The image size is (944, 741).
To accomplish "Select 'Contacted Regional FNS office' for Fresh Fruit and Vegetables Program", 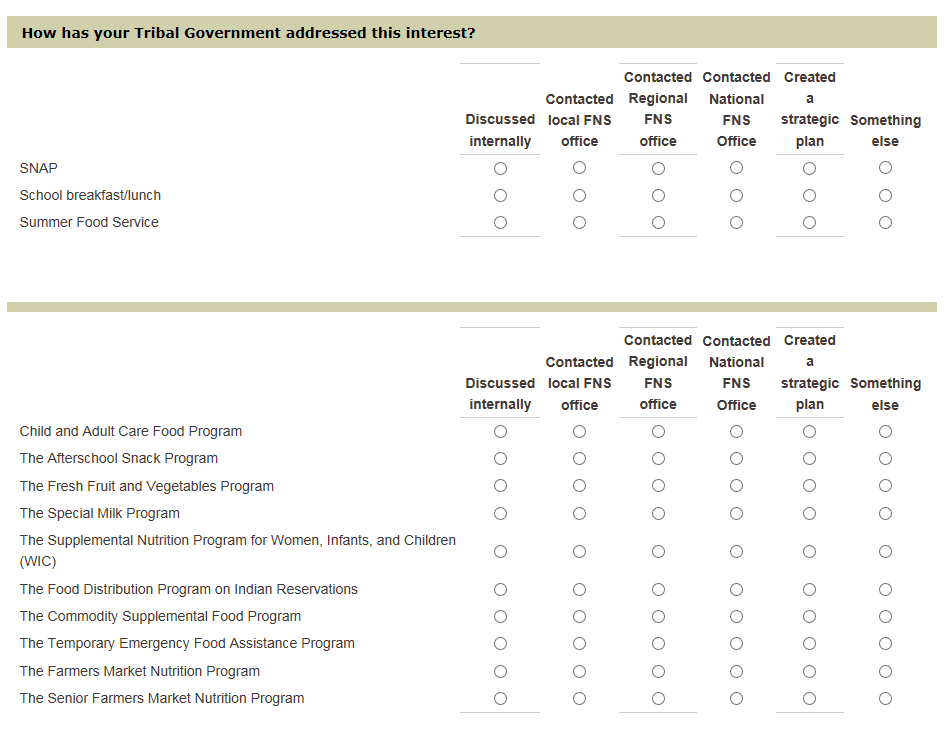I will coord(658,486).
